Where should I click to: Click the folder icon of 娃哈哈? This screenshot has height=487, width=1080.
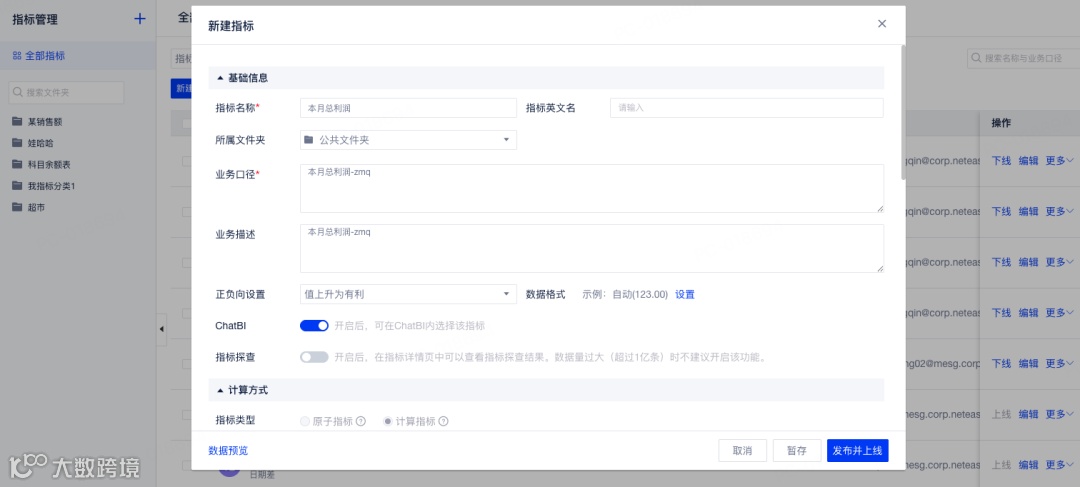[x=17, y=143]
